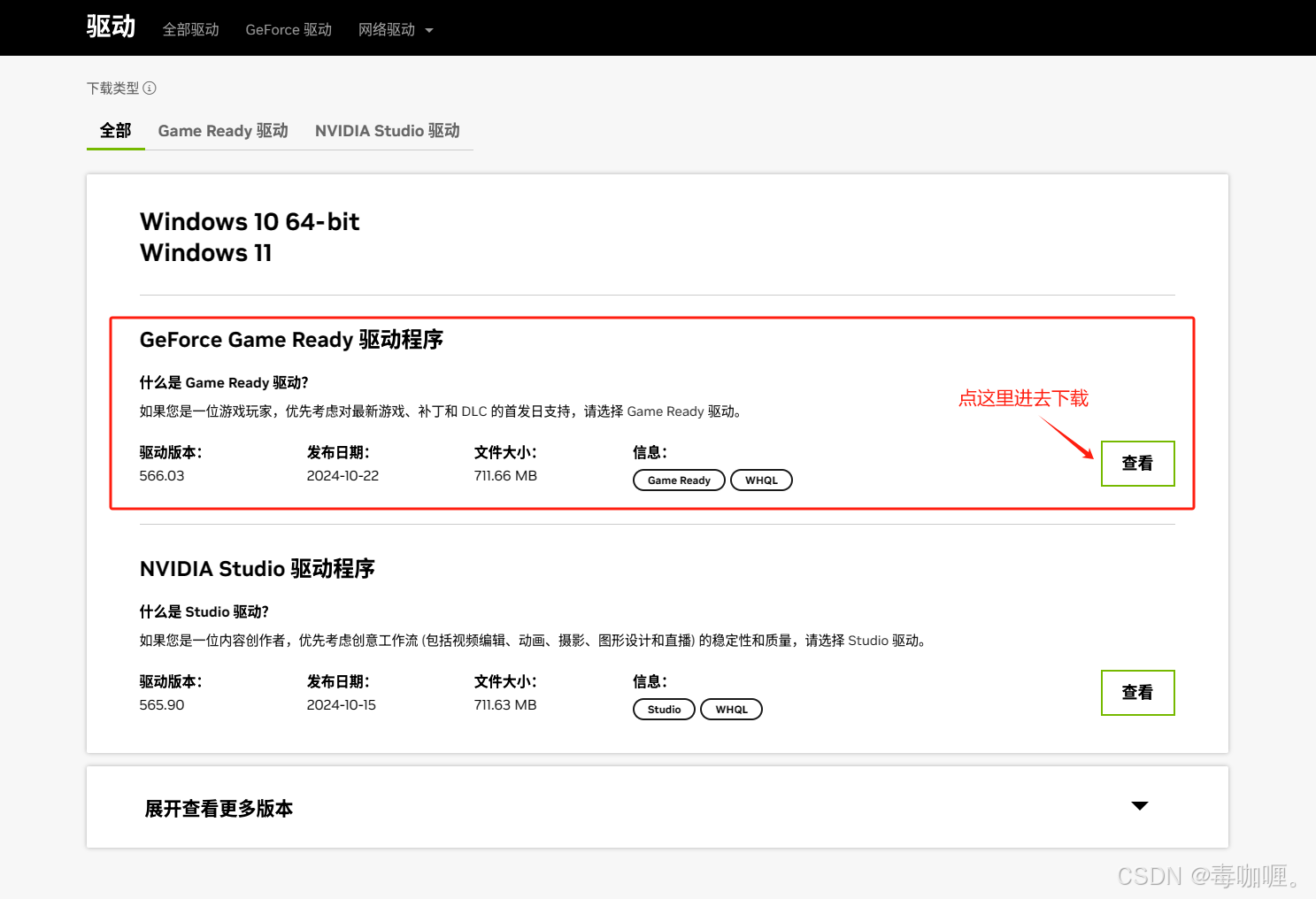Click the Windows 11 heading
This screenshot has width=1316, height=899.
point(206,253)
